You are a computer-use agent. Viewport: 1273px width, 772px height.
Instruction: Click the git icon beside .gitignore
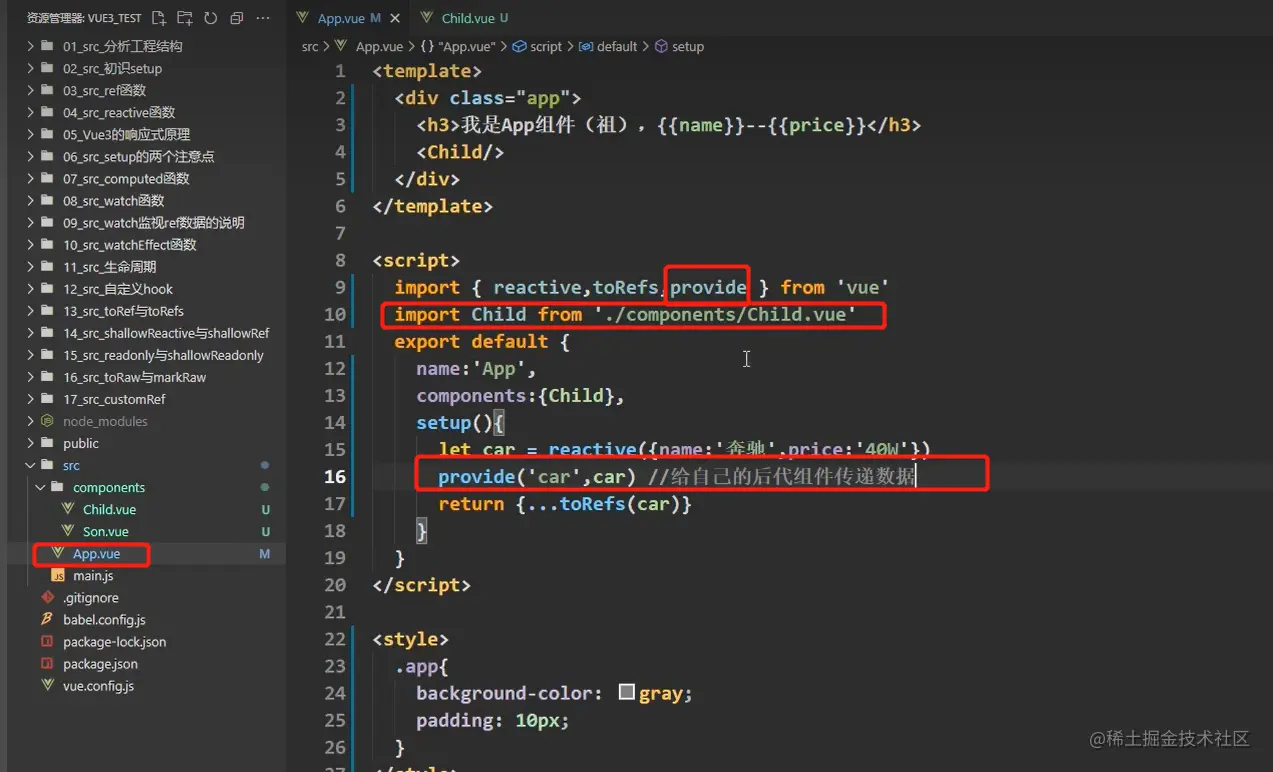pos(47,597)
